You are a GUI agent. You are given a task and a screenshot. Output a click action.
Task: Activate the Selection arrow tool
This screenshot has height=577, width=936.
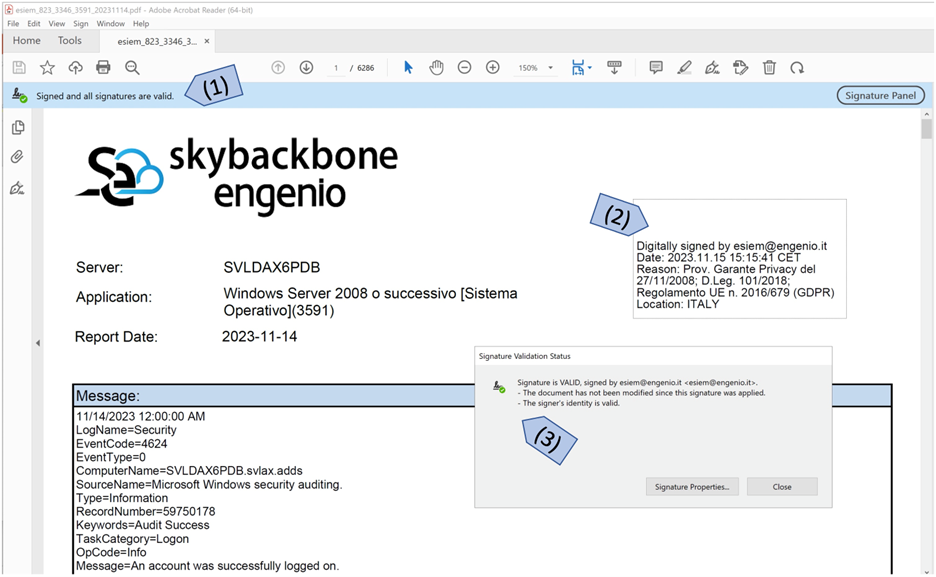(x=408, y=67)
